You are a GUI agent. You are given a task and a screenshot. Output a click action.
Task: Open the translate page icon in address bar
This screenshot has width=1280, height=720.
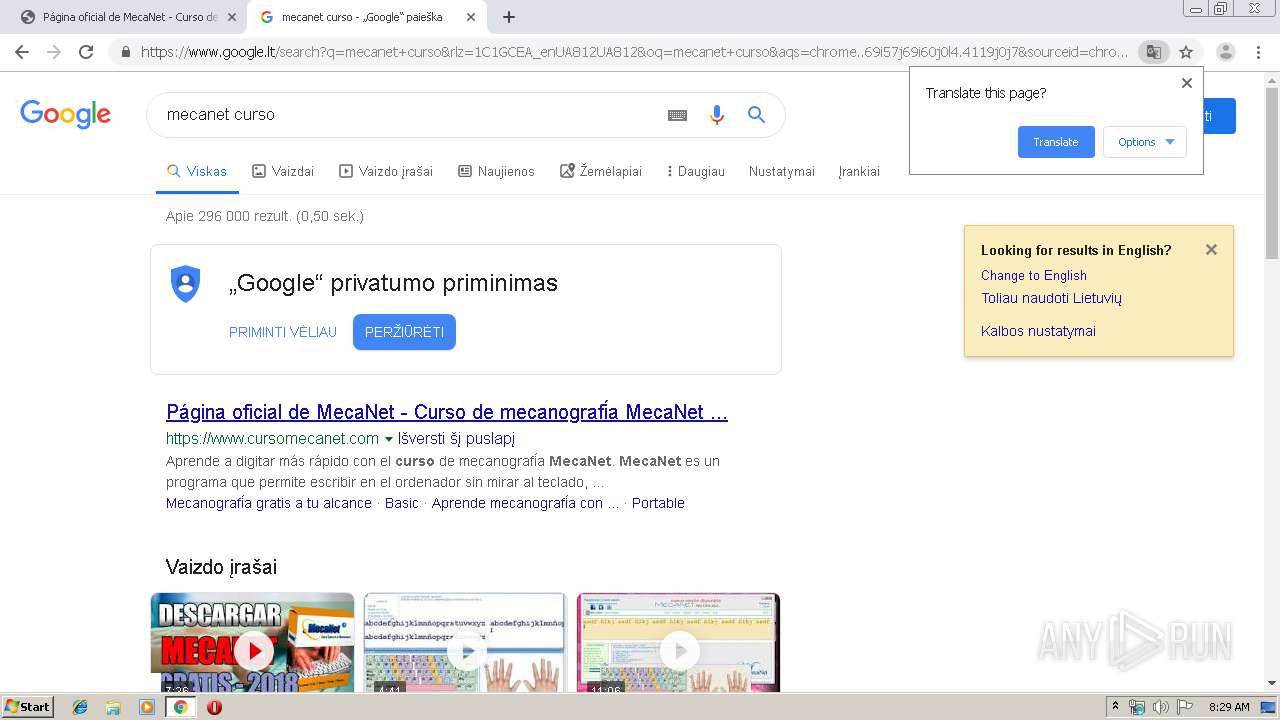[1154, 52]
